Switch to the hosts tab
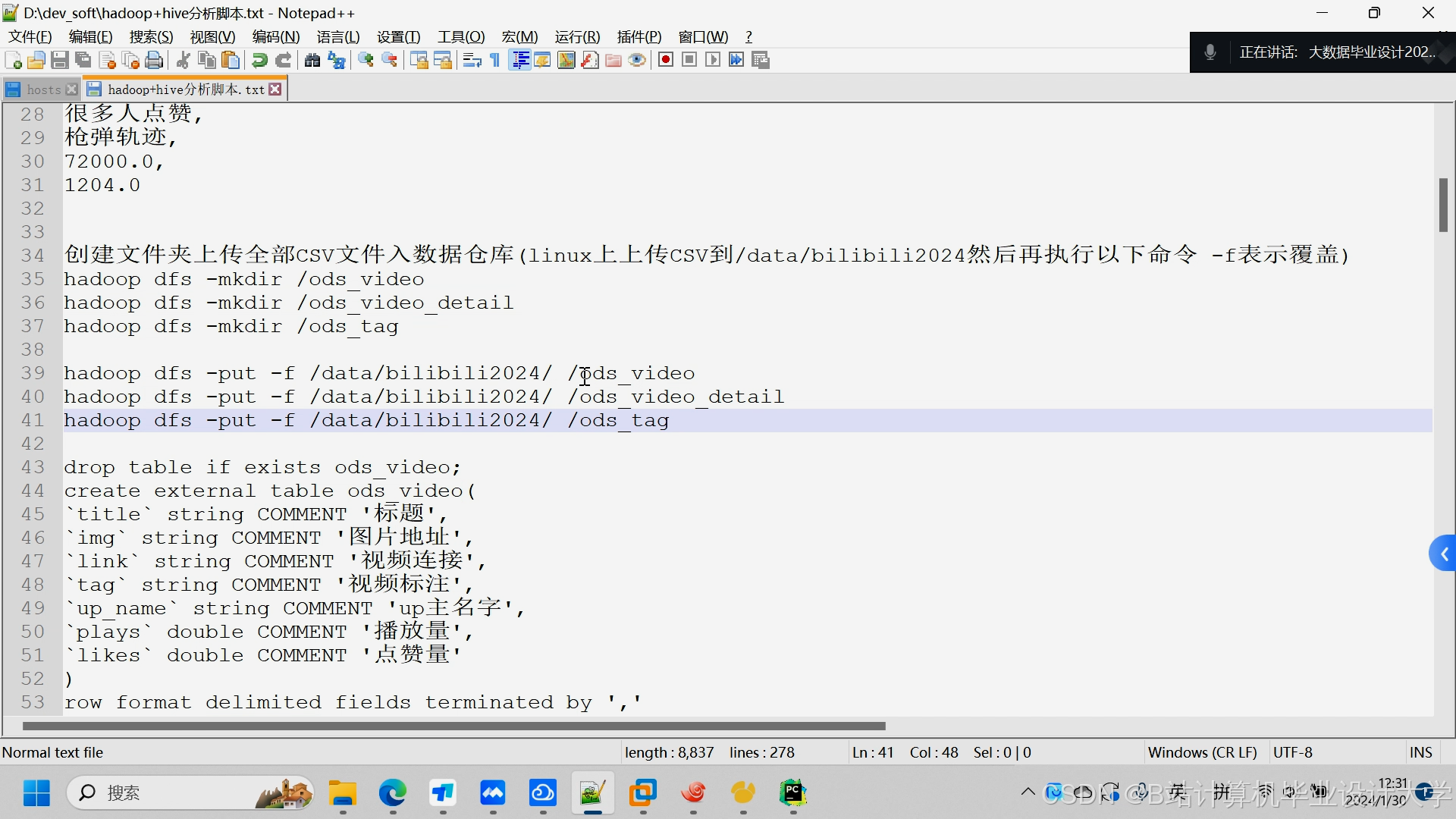This screenshot has height=819, width=1456. point(42,89)
